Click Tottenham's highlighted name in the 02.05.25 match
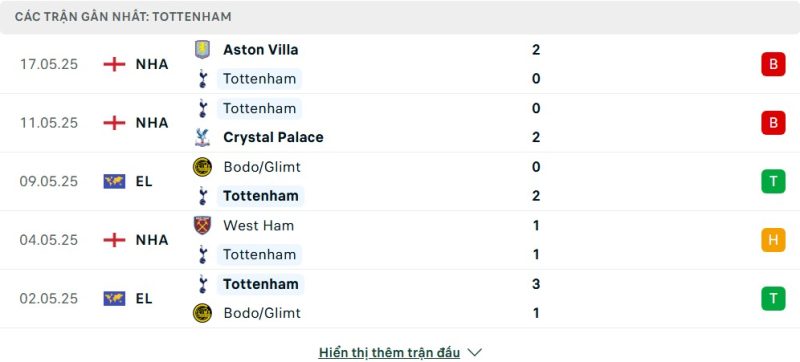800x362 pixels. coord(260,284)
